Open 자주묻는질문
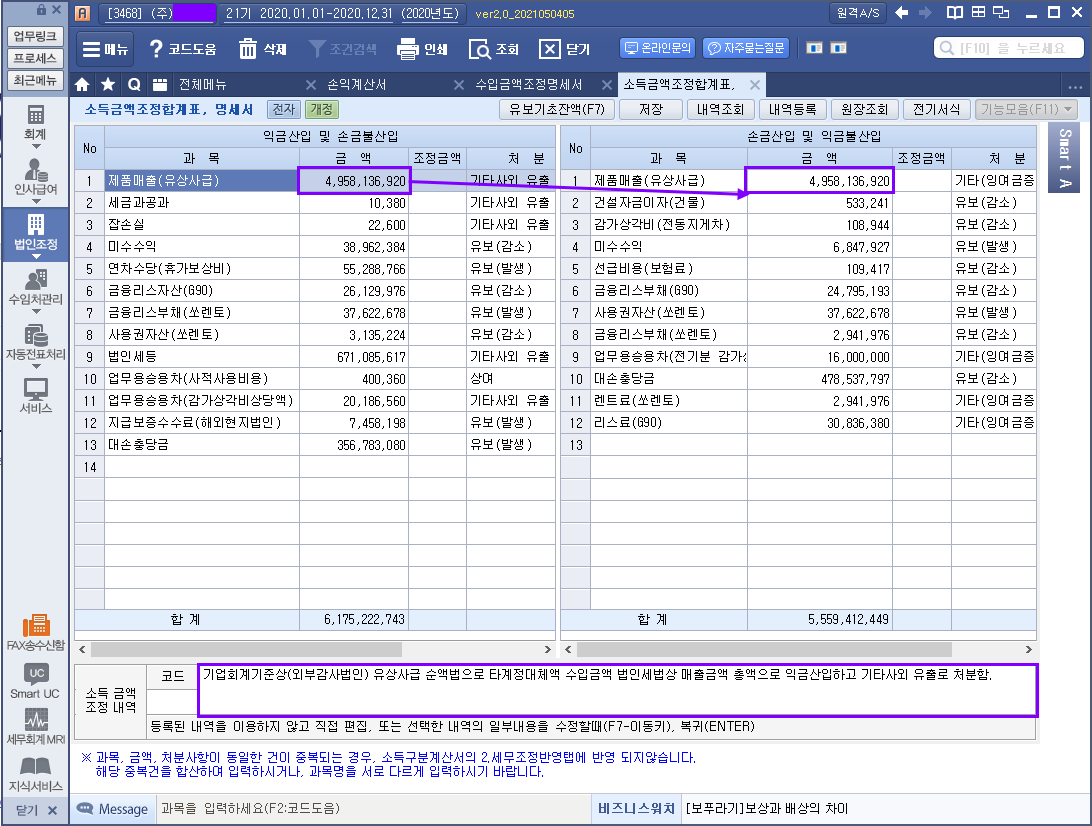This screenshot has width=1092, height=826. [x=746, y=48]
